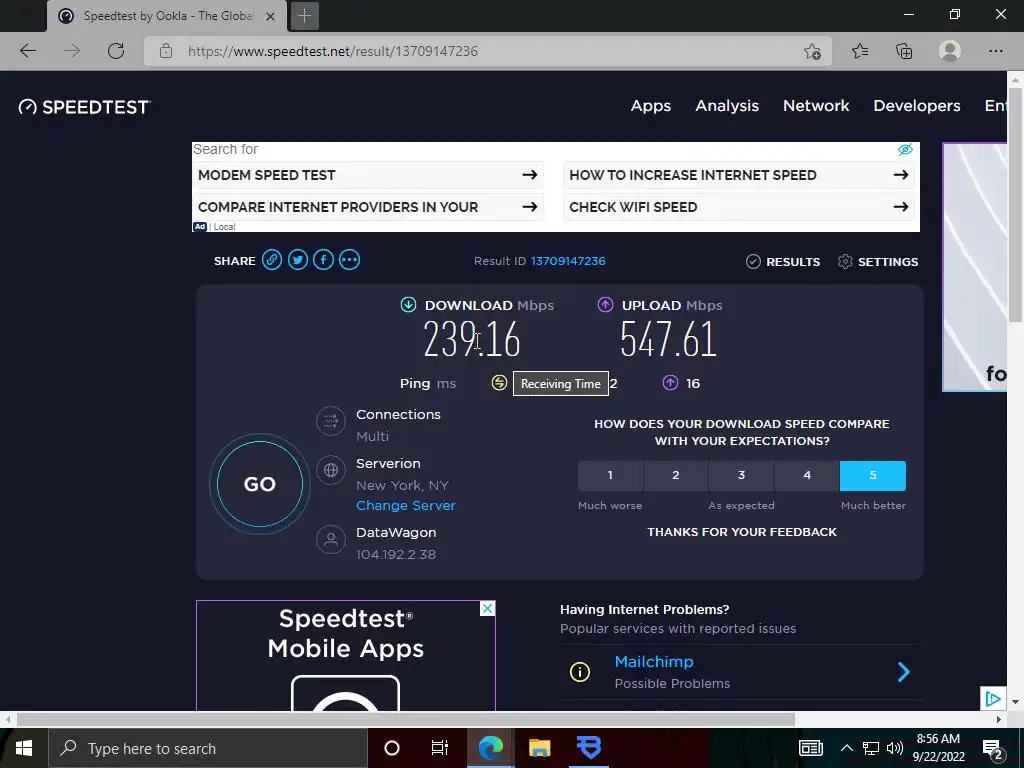Viewport: 1024px width, 768px height.
Task: Add this page to favorites
Action: tap(812, 51)
